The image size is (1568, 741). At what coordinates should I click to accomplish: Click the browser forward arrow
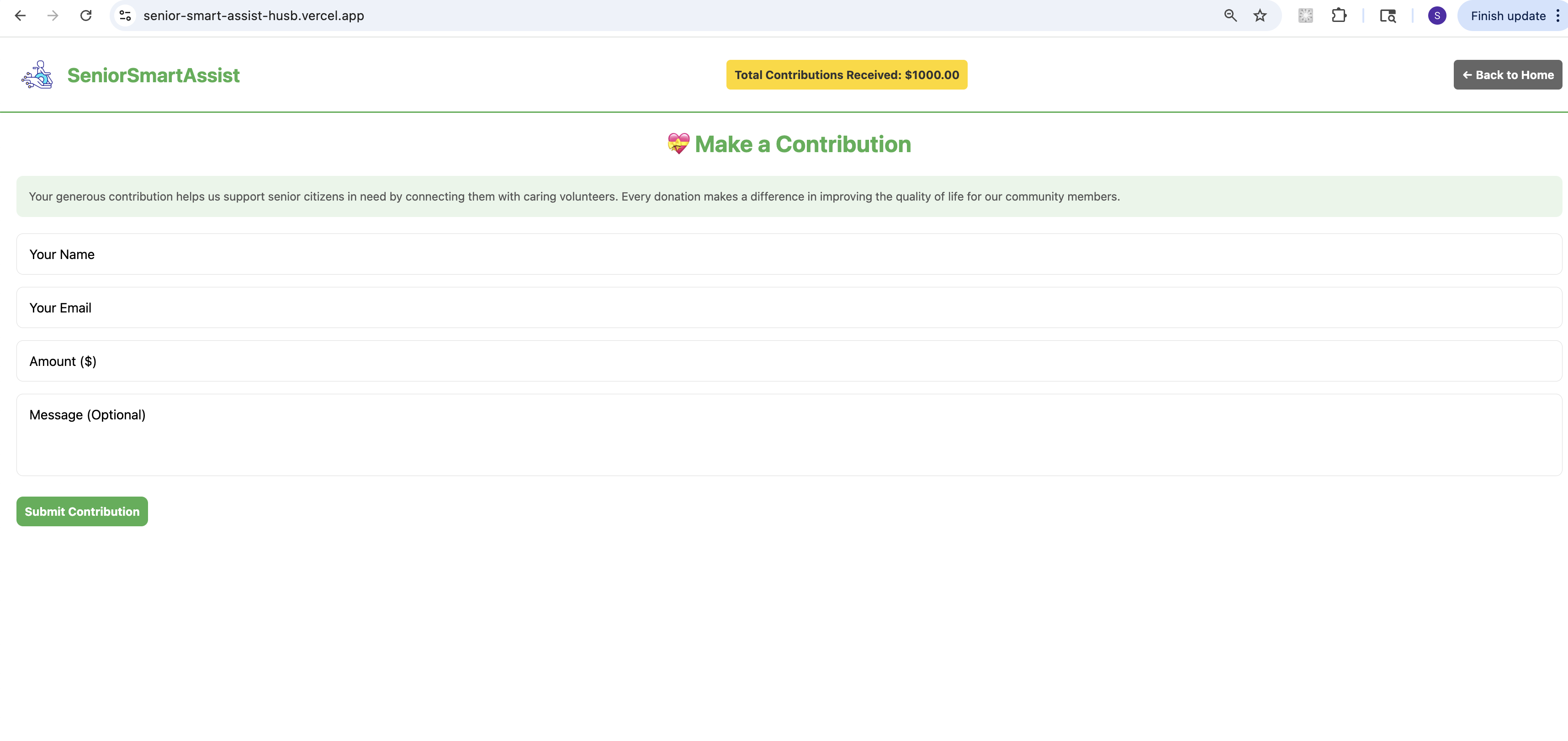(x=53, y=16)
